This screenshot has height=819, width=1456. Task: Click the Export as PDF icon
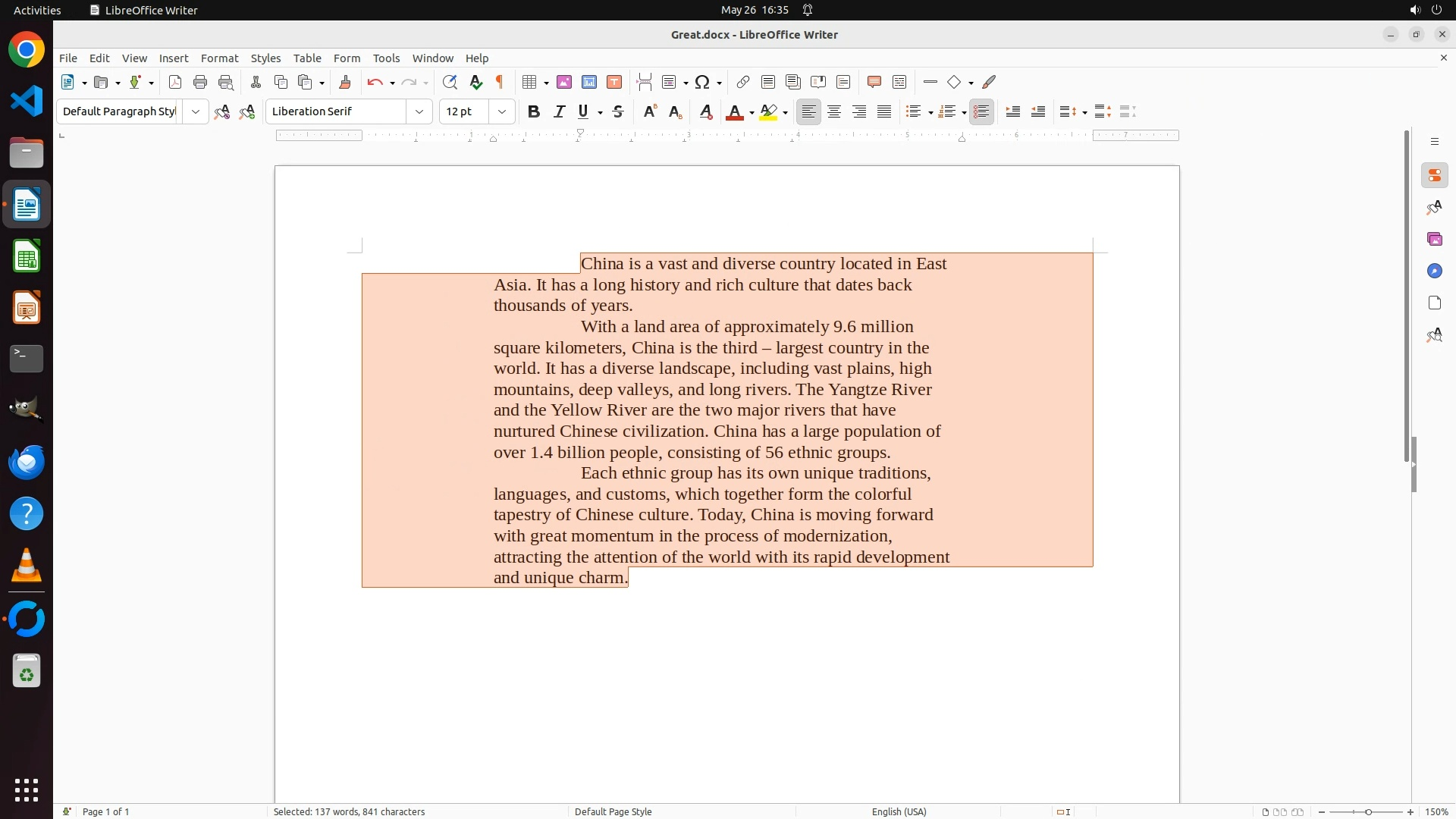click(x=175, y=82)
